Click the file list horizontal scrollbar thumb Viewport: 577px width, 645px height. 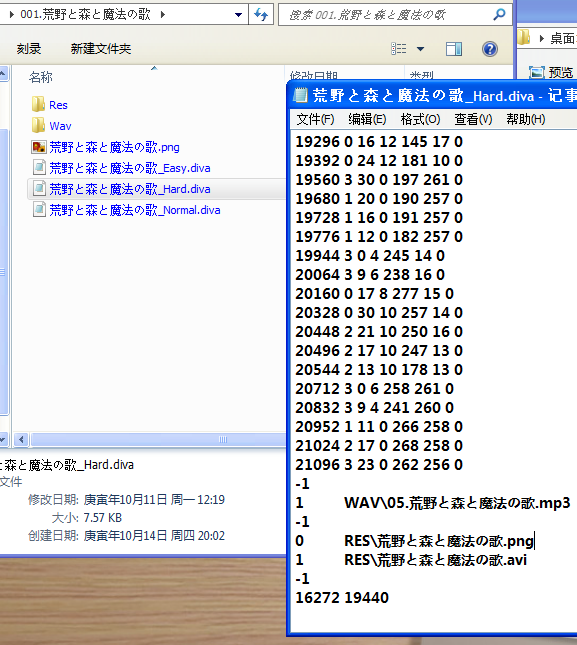click(158, 440)
